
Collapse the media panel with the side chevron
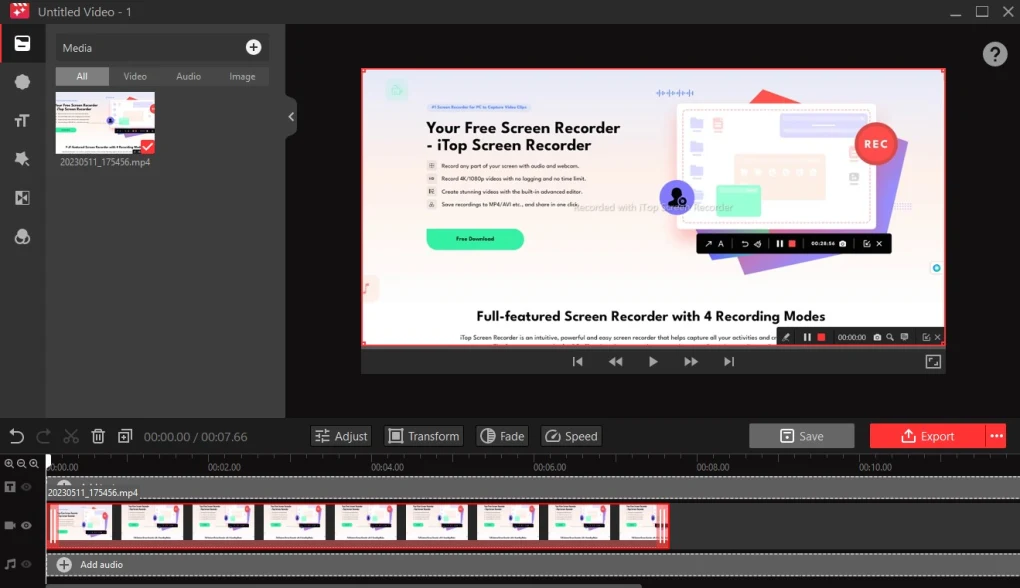[290, 117]
